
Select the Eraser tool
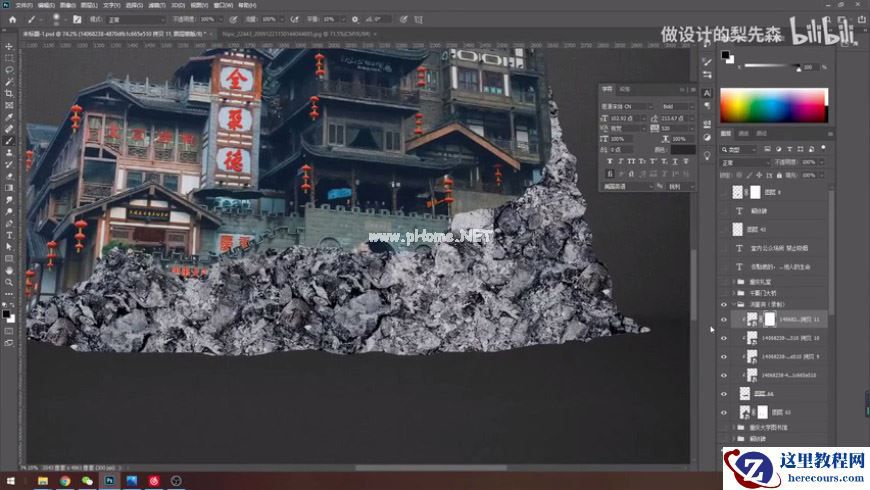click(9, 176)
